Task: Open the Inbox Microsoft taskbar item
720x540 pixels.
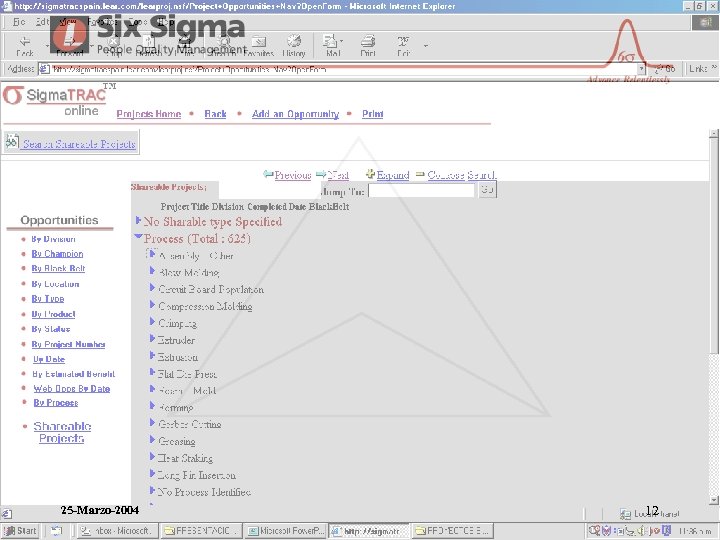Action: [x=117, y=531]
